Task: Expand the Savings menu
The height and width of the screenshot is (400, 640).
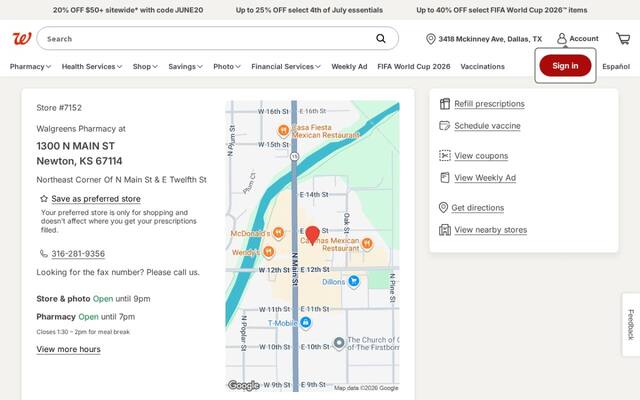Action: point(185,67)
